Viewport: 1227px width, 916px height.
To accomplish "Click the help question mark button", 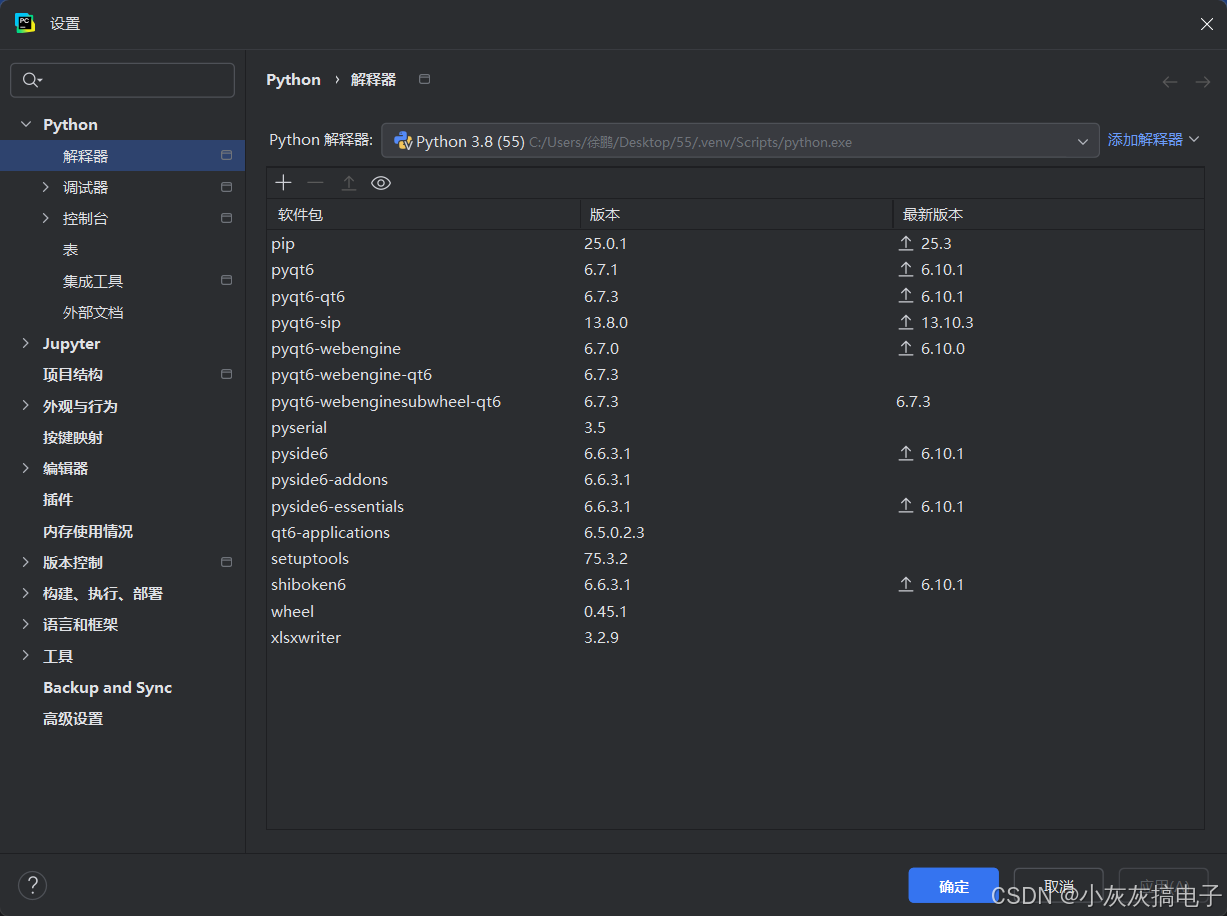I will point(33,885).
